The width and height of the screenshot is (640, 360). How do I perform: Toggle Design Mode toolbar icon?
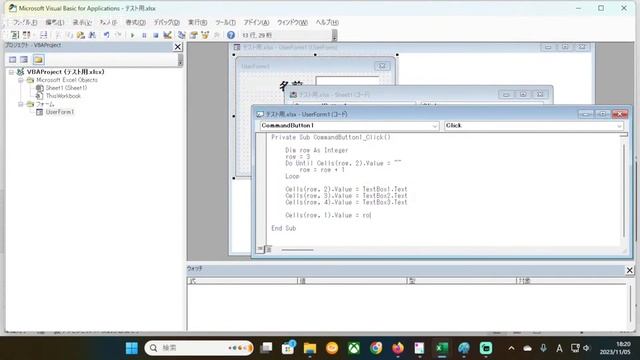coord(167,35)
